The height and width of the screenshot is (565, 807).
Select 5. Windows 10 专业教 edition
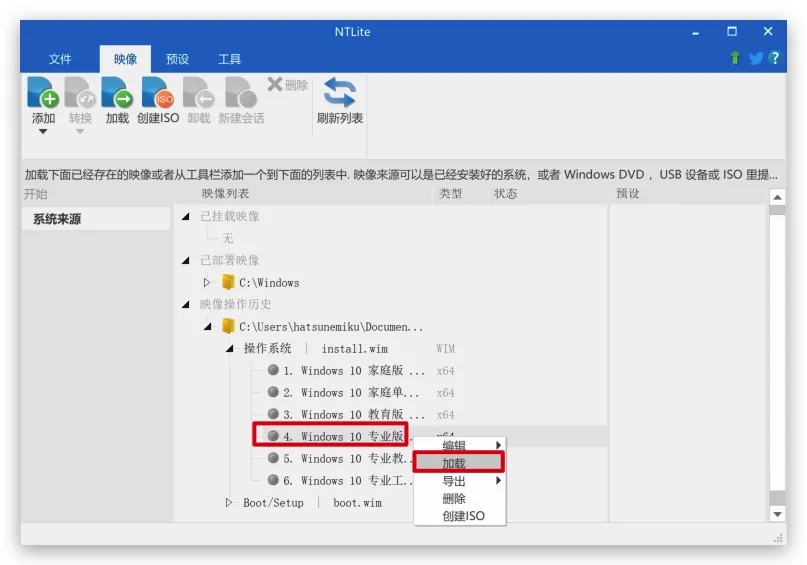click(347, 458)
